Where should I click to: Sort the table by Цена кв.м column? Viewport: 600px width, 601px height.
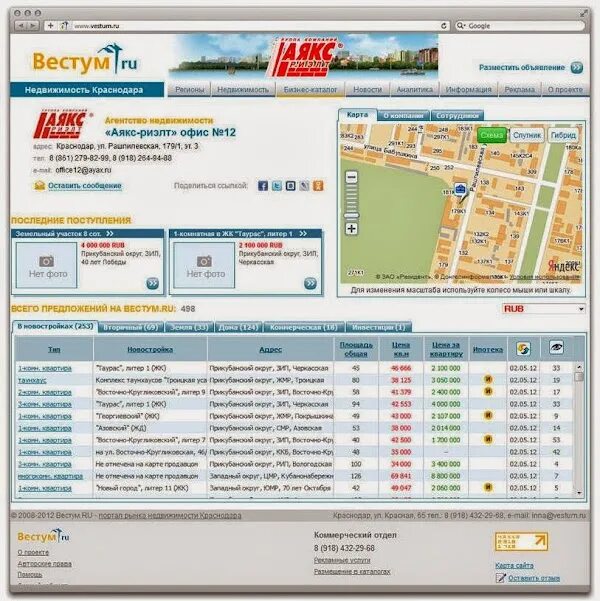[x=401, y=349]
